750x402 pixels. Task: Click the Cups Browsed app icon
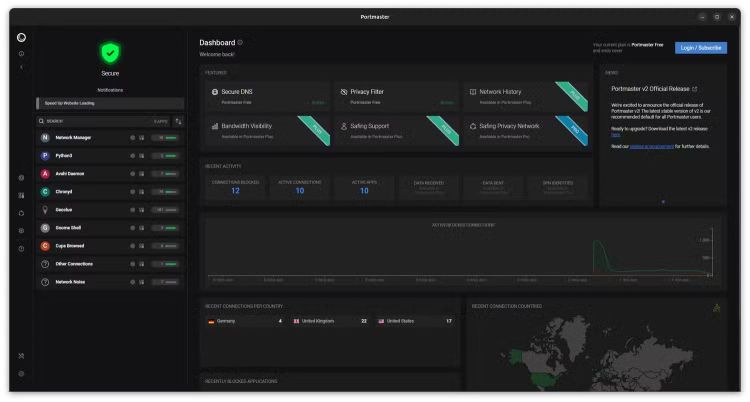(x=44, y=246)
